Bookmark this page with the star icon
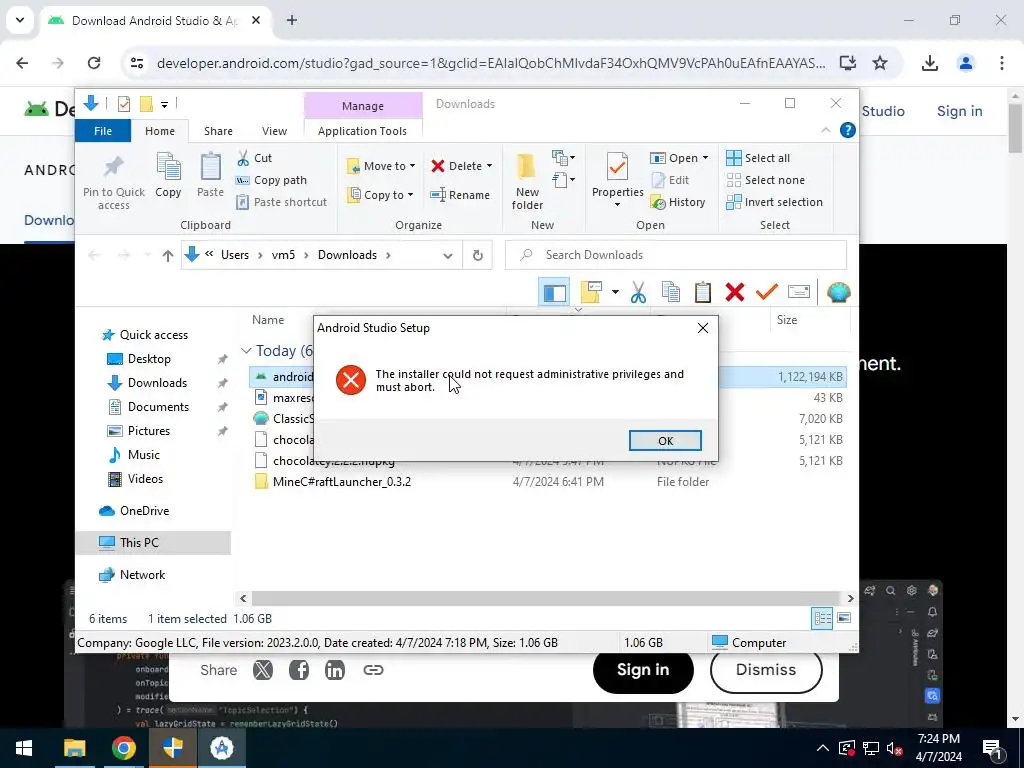Viewport: 1024px width, 768px height. click(880, 63)
